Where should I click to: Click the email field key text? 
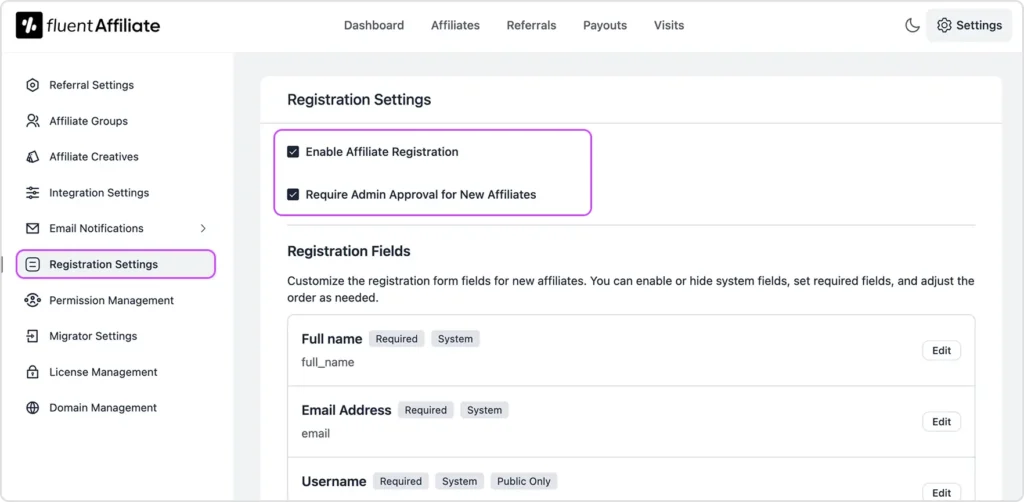coord(315,433)
